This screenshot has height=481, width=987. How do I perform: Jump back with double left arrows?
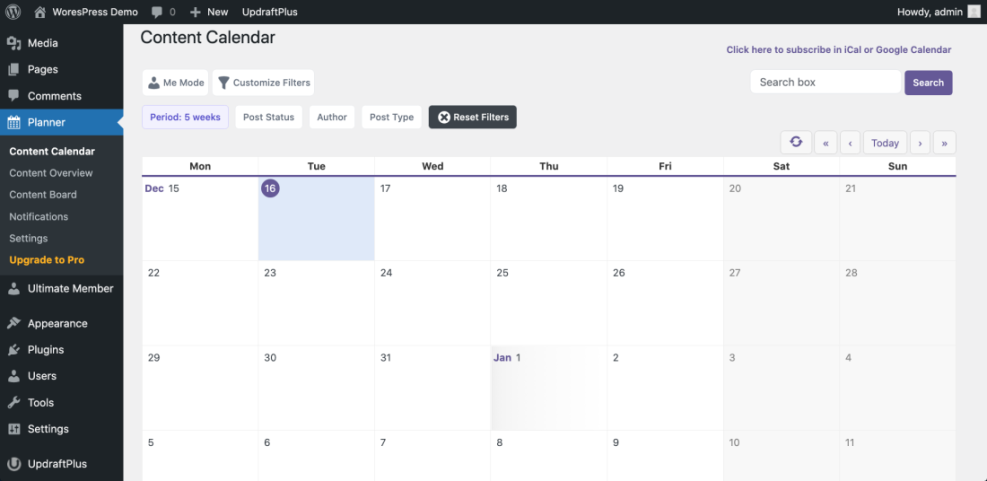coord(826,143)
